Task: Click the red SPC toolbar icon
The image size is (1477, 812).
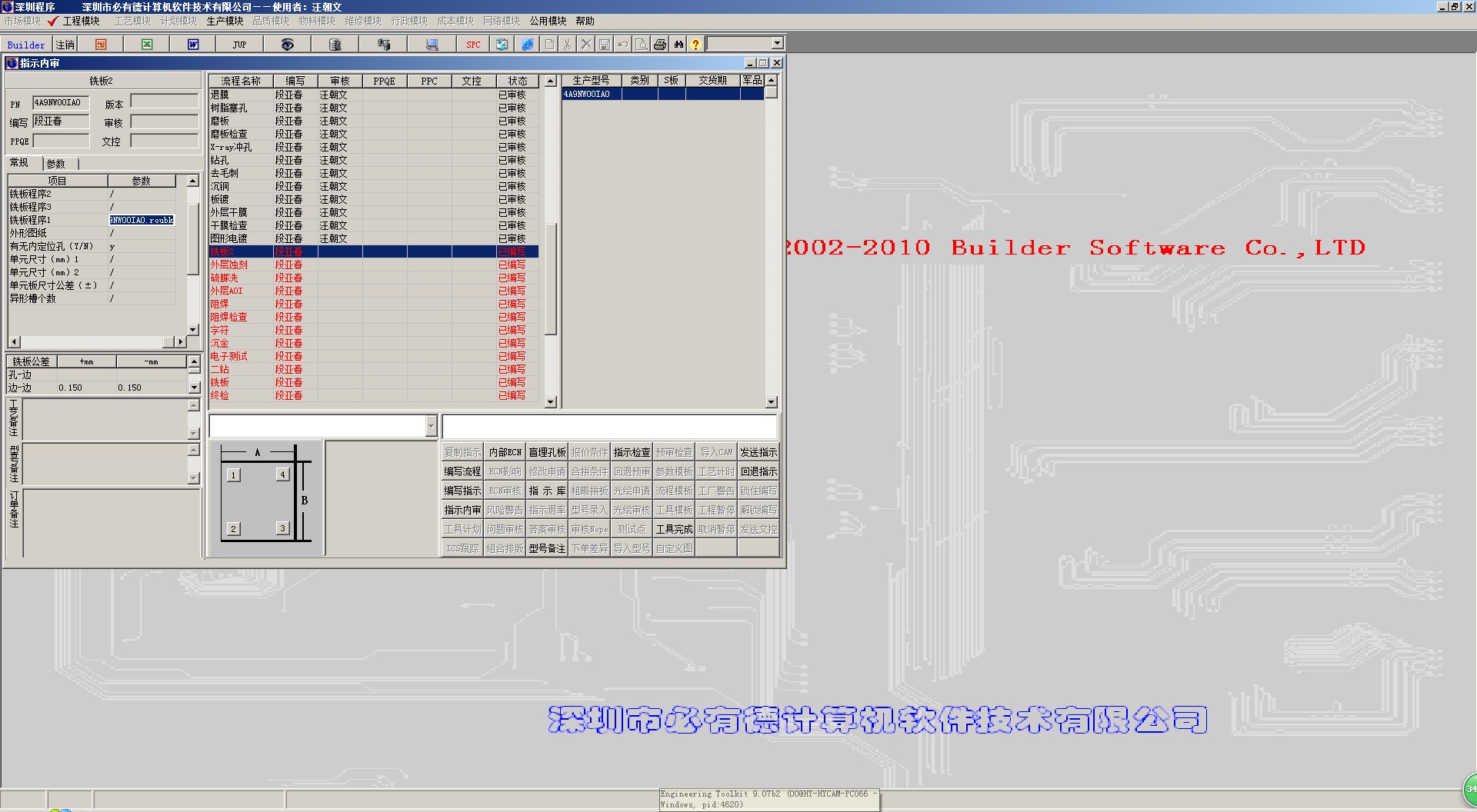Action: (x=473, y=45)
